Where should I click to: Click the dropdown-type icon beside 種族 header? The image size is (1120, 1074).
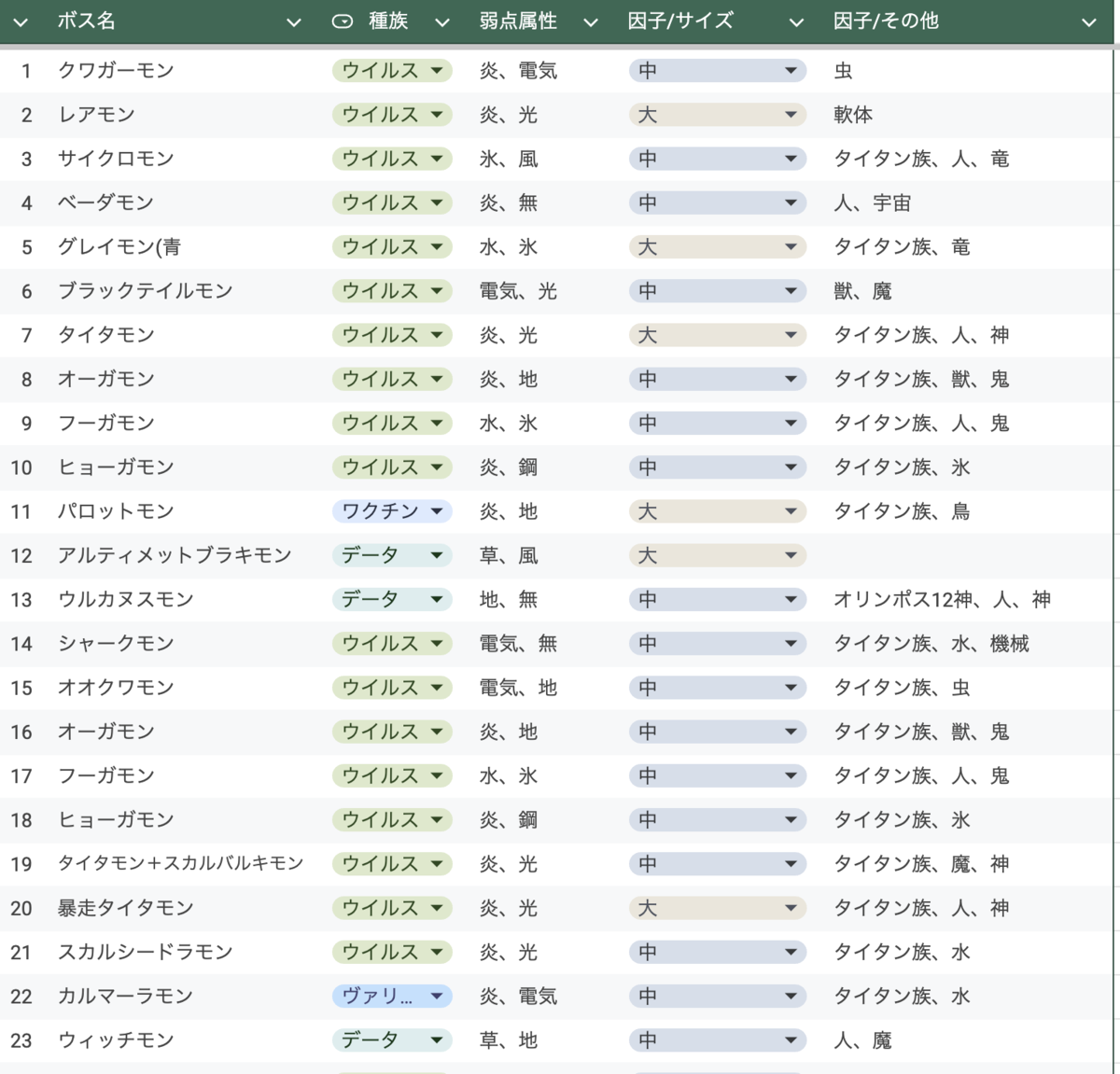343,21
